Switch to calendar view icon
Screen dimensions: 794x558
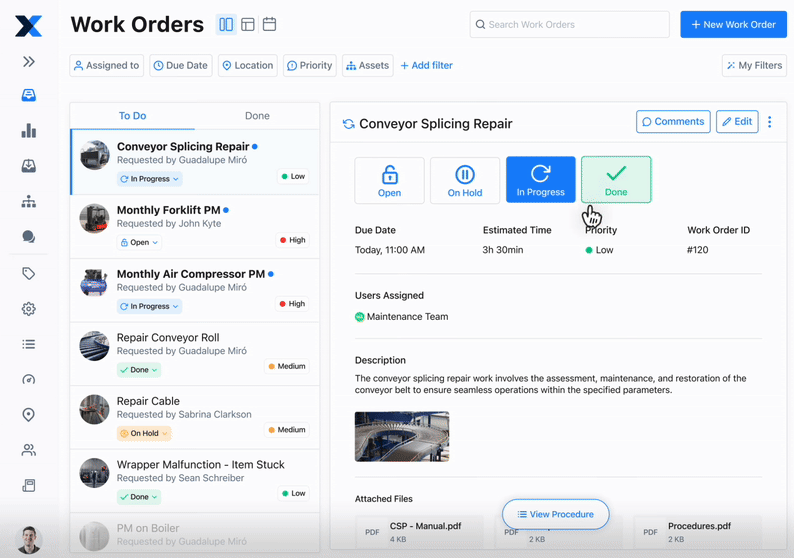pos(269,24)
